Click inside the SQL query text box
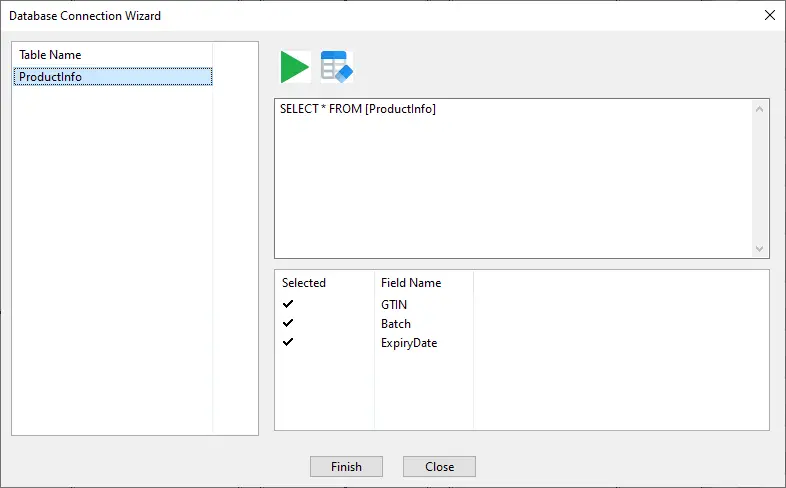Image resolution: width=786 pixels, height=488 pixels. pos(513,178)
